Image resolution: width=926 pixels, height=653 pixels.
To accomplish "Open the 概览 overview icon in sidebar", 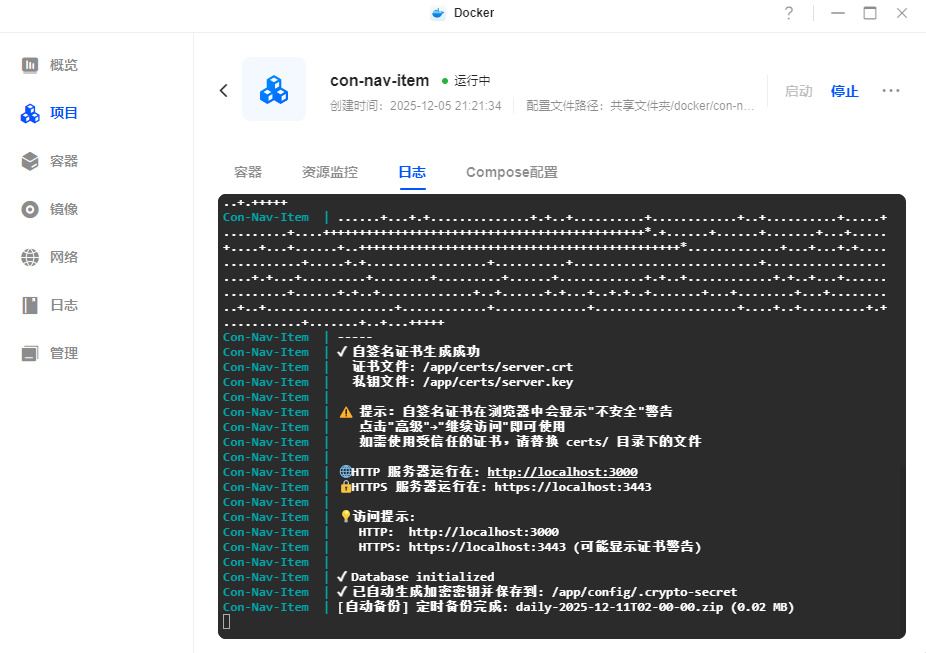I will coord(30,65).
